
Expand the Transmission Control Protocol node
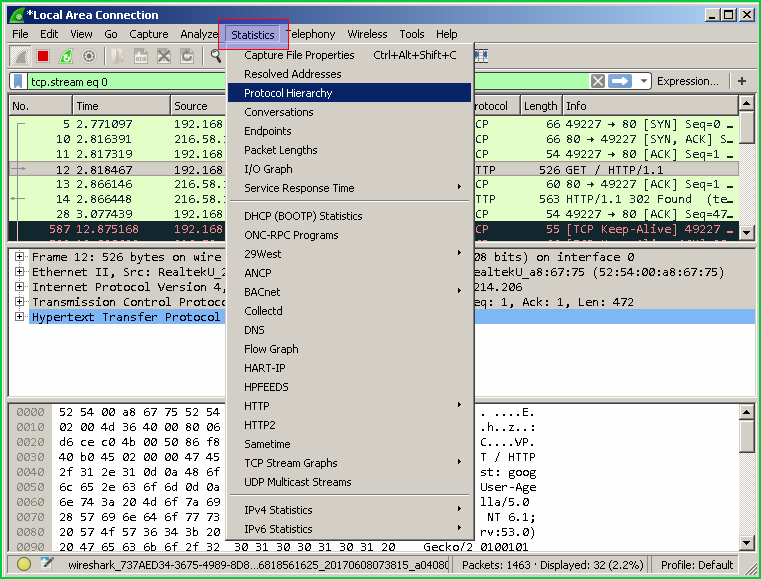coord(19,301)
